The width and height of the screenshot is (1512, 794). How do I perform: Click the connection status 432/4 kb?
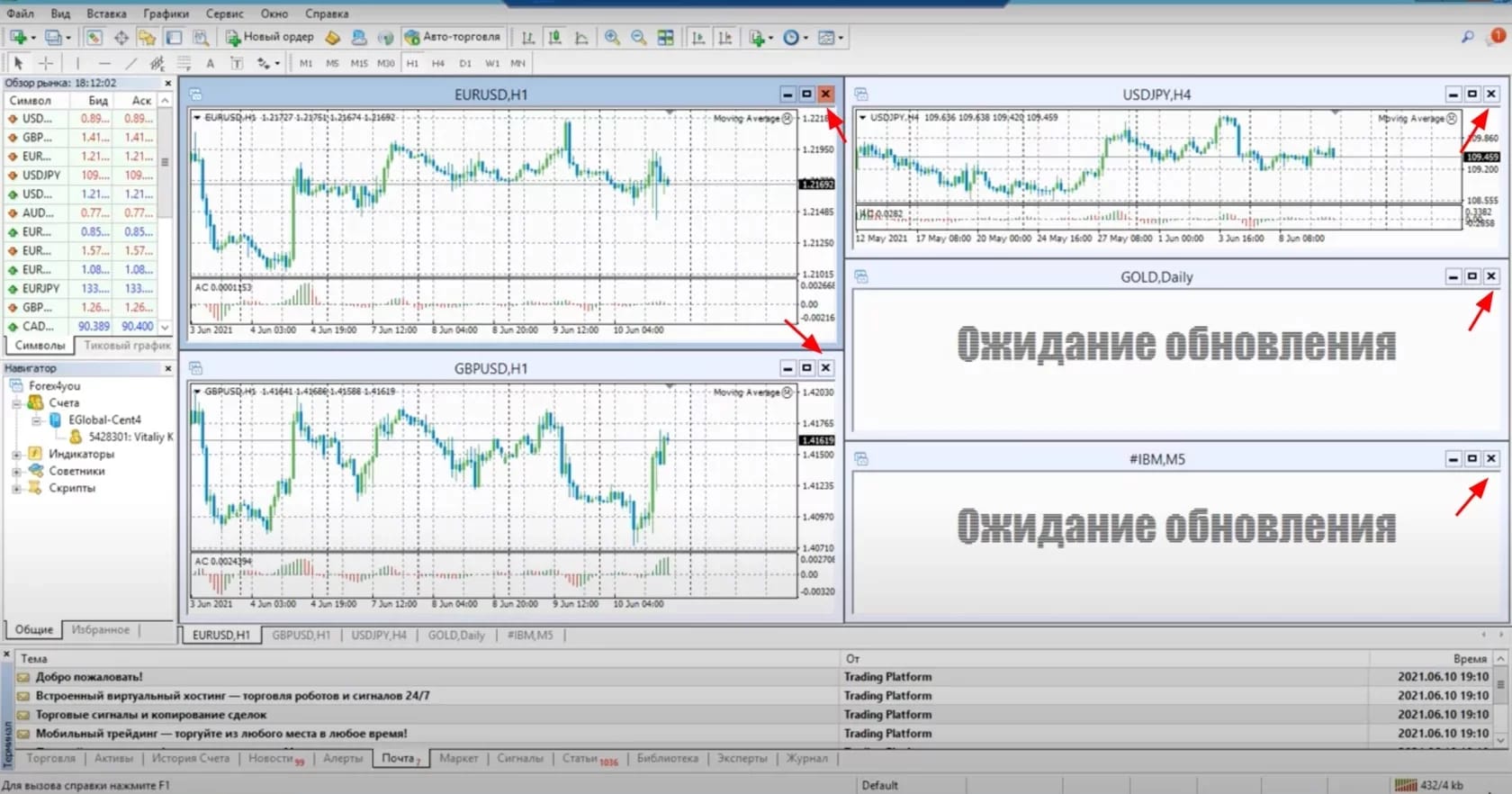(x=1429, y=785)
